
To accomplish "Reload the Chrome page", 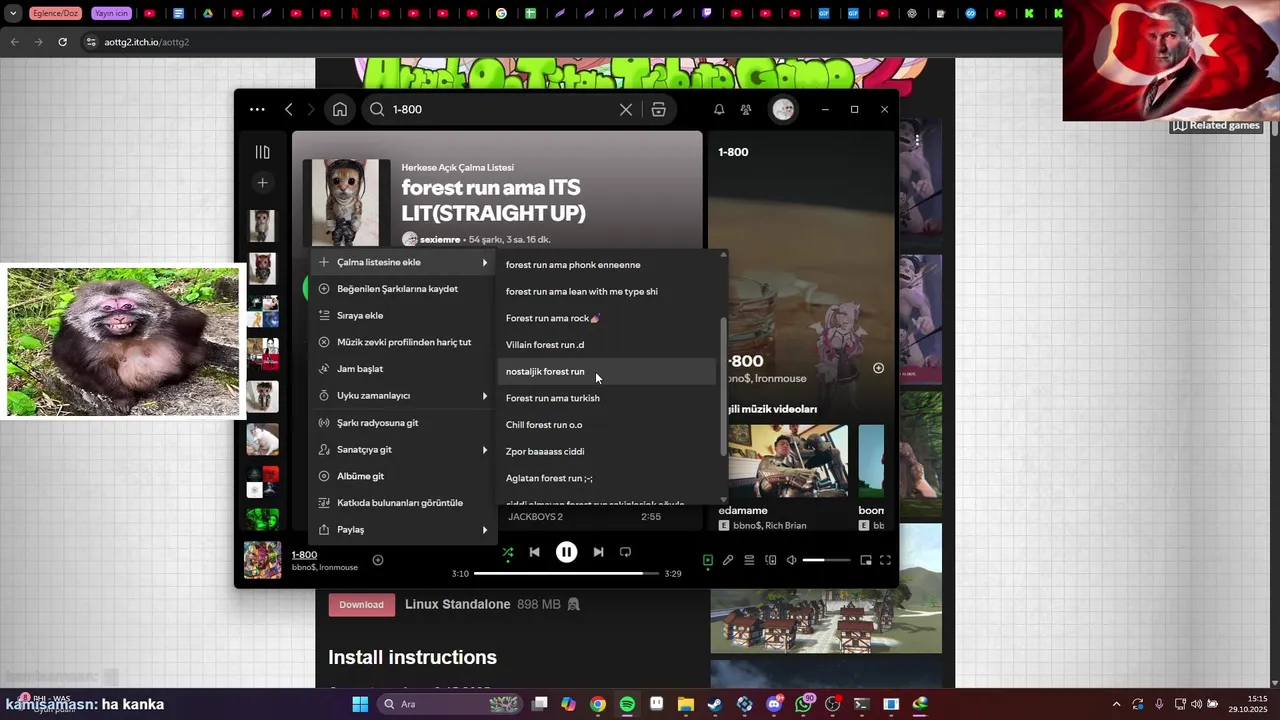I will click(62, 42).
